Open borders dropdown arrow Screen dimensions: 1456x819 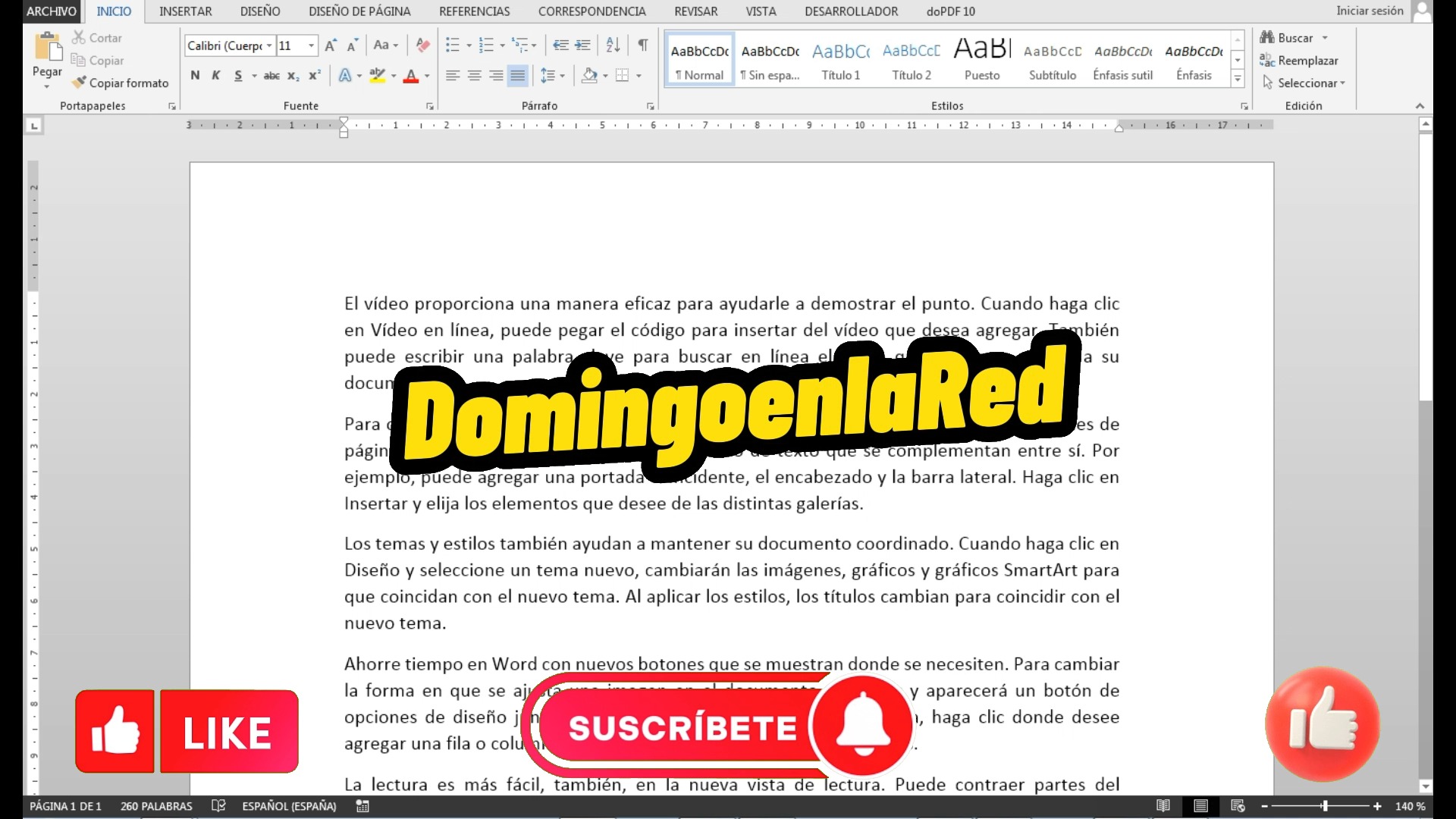pos(639,75)
